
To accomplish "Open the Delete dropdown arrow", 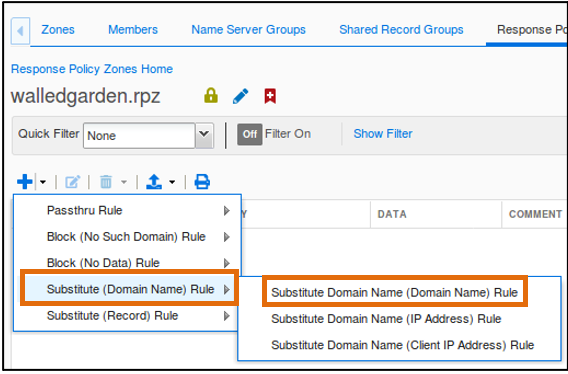I will [x=124, y=182].
